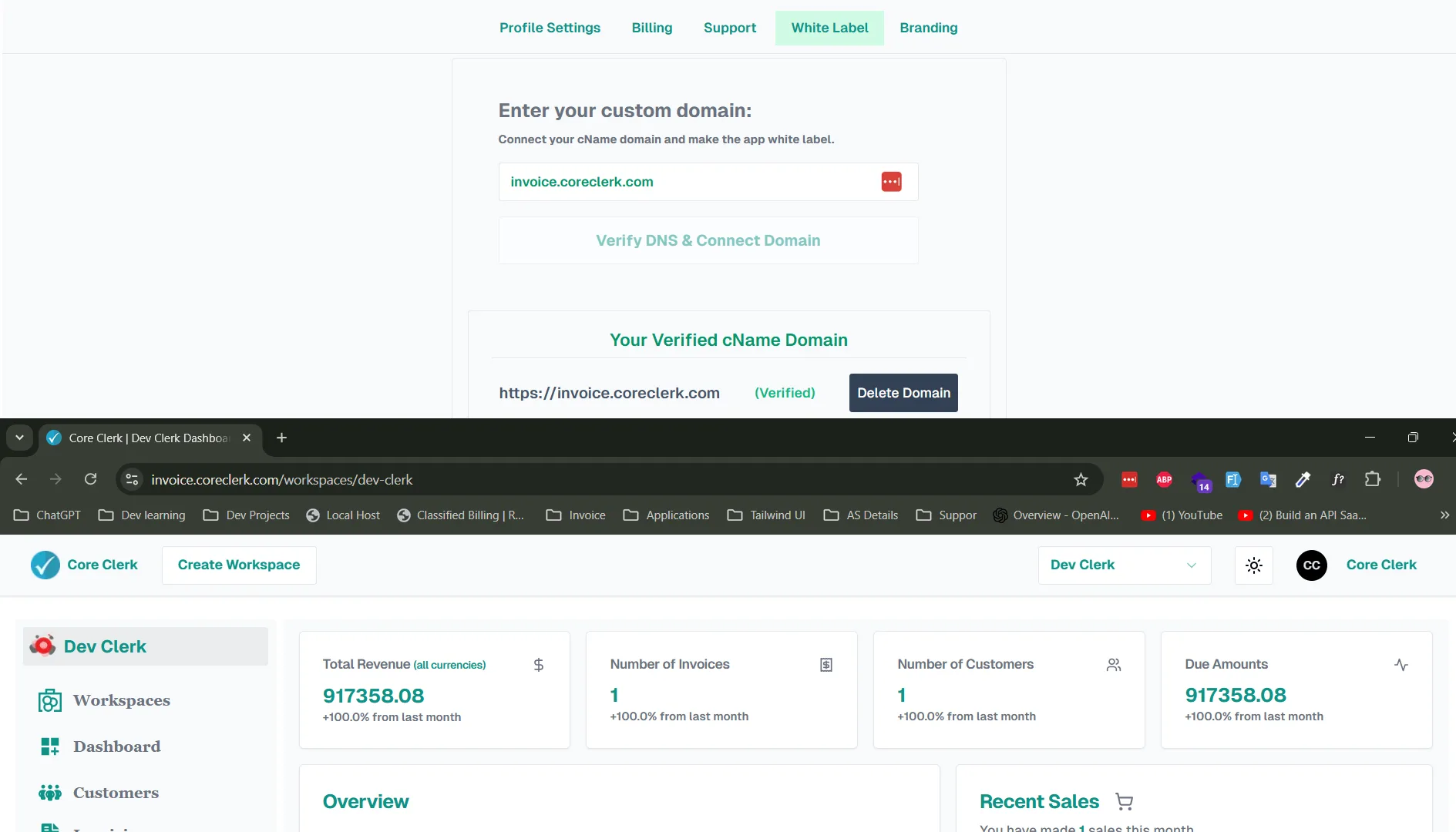Open the Suppor bookmark folder
The height and width of the screenshot is (832, 1456).
click(x=946, y=515)
